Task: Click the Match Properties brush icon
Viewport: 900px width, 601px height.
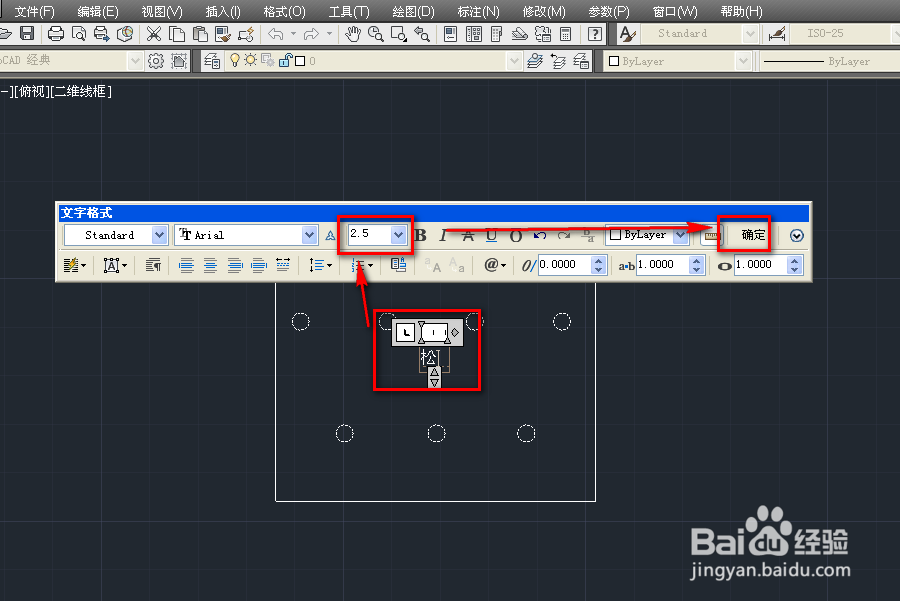Action: tap(223, 34)
